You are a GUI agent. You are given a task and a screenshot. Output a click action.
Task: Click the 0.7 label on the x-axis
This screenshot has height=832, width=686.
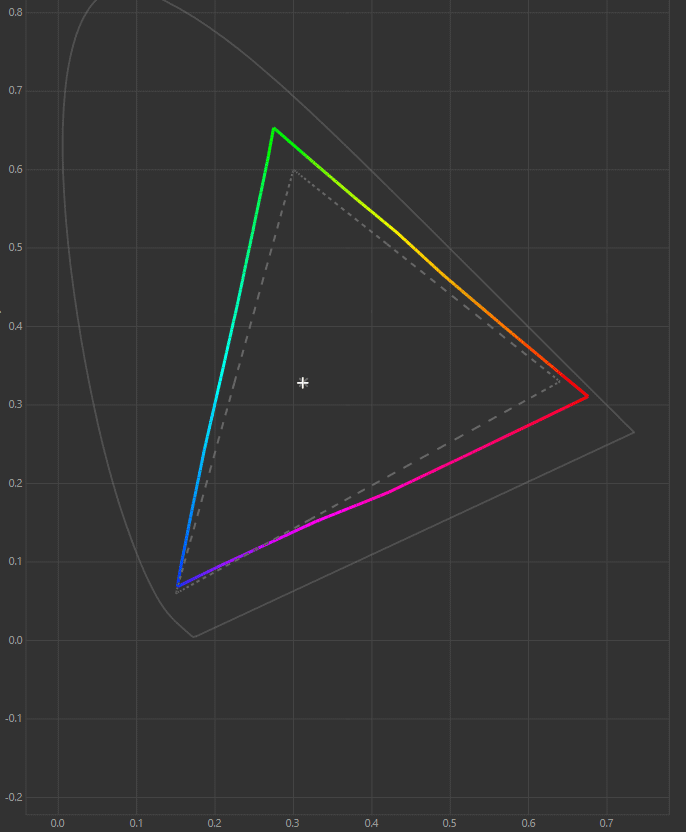click(607, 823)
